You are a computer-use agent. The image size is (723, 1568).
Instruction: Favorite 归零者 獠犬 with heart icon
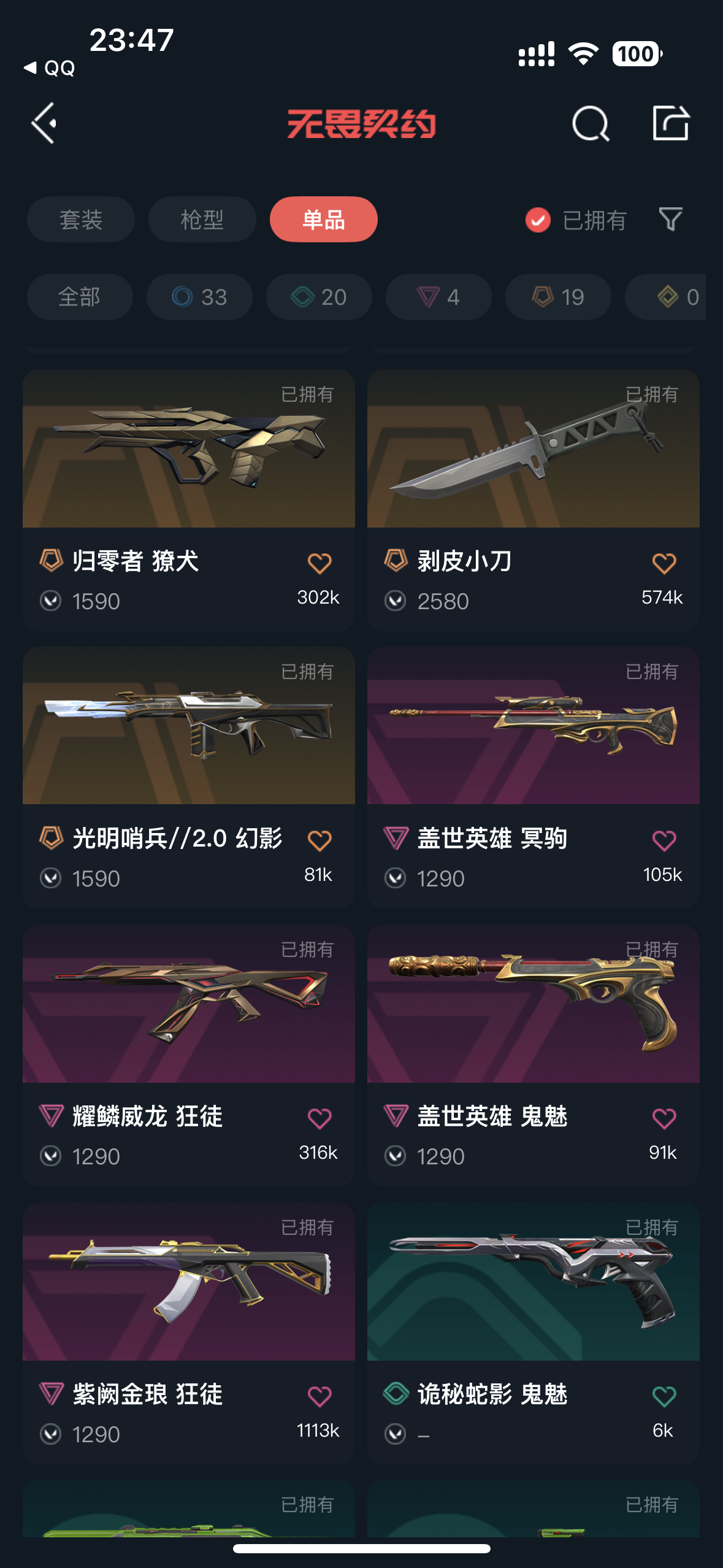[x=319, y=563]
